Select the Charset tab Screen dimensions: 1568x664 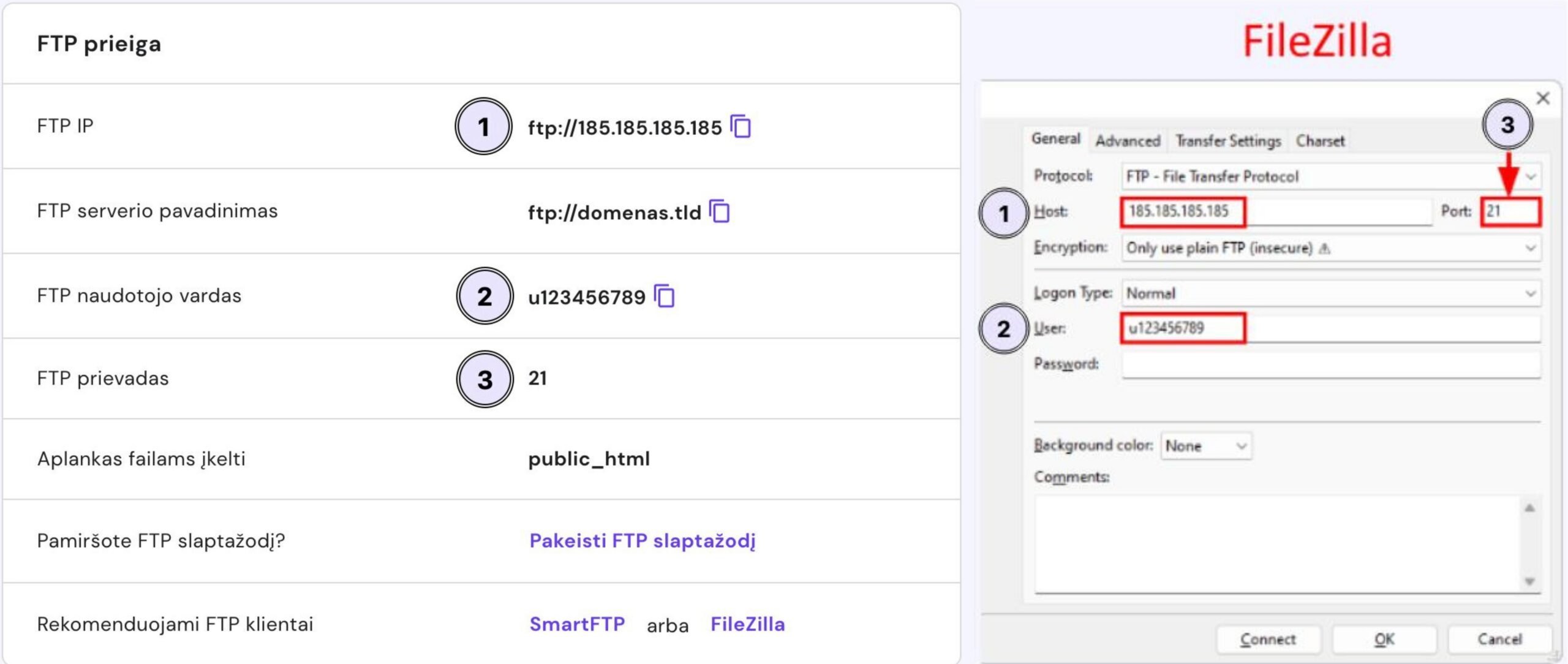[x=1320, y=141]
